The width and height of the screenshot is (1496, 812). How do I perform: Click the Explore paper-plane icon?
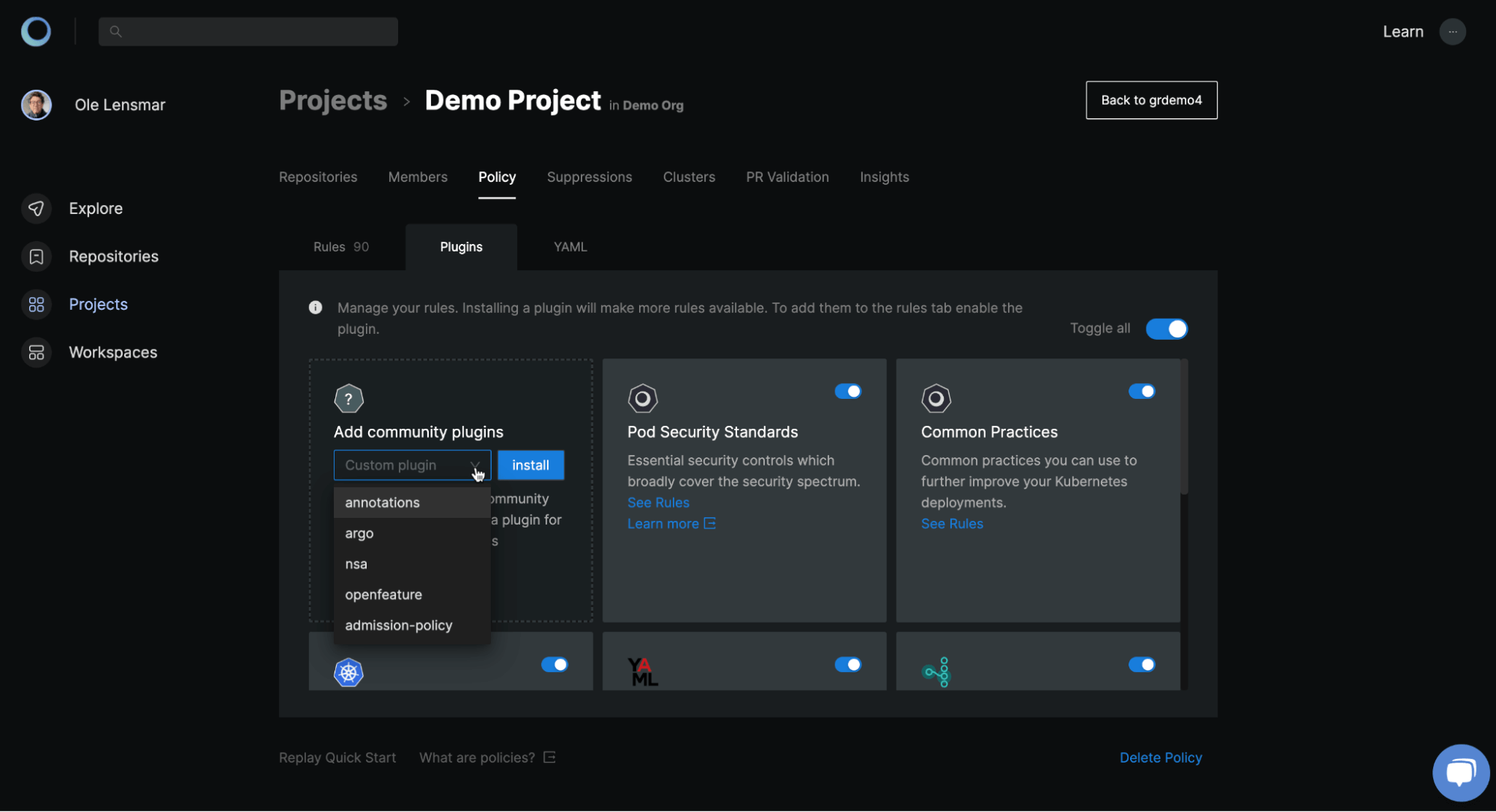[36, 209]
